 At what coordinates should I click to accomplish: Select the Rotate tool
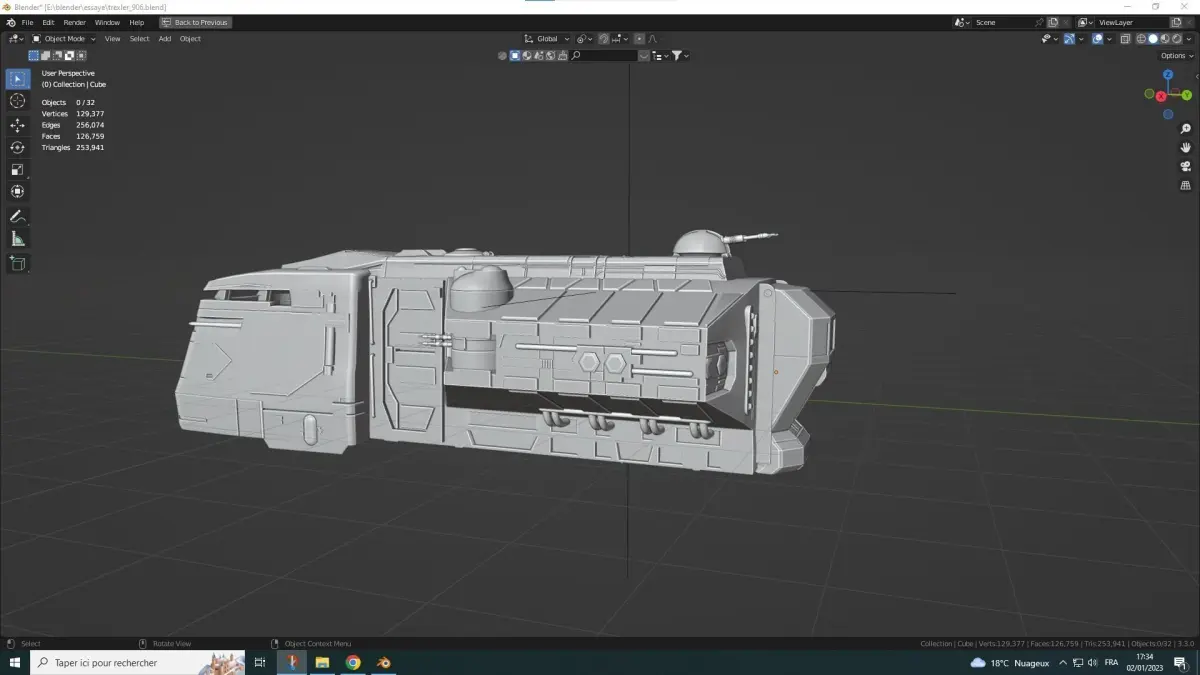click(x=18, y=147)
